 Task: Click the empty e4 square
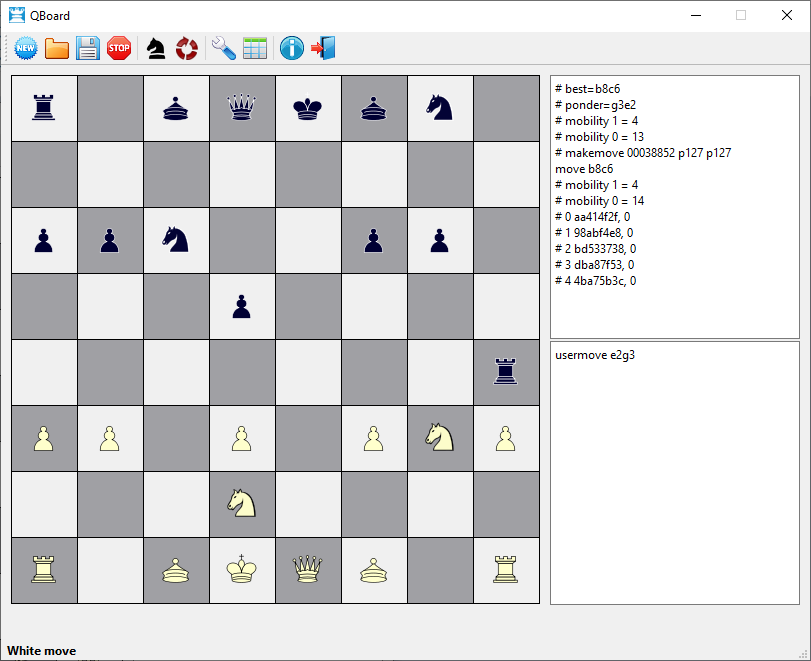click(x=308, y=372)
